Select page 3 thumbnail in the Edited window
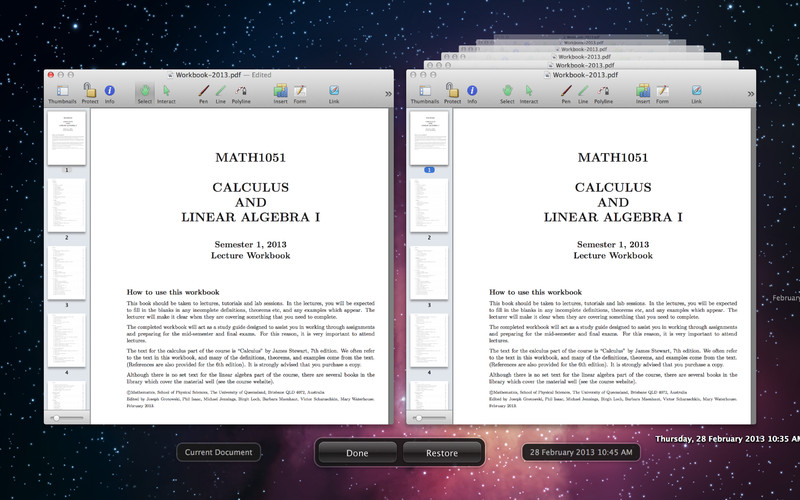This screenshot has height=500, width=800. point(67,272)
